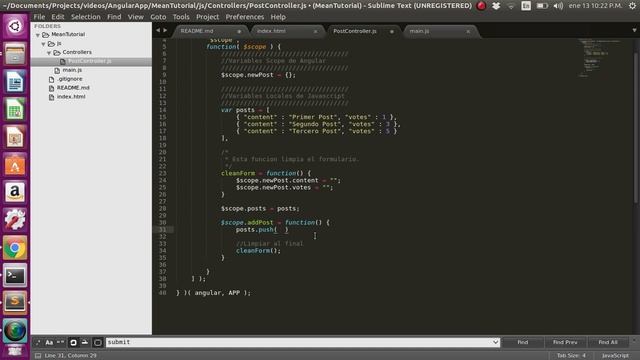Open .gitignore in the sidebar
This screenshot has width=640, height=360.
(70, 79)
